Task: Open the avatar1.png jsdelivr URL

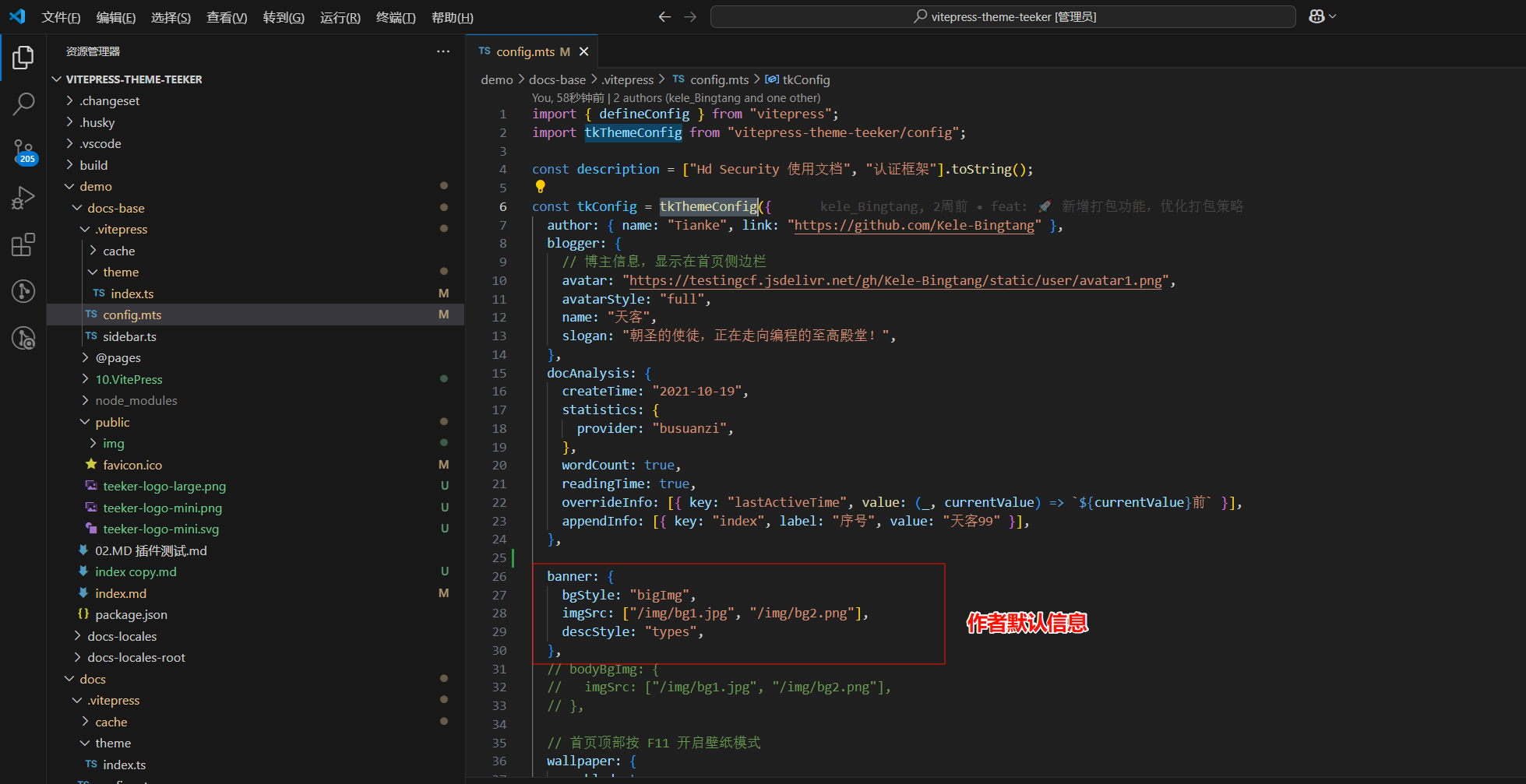Action: [896, 280]
